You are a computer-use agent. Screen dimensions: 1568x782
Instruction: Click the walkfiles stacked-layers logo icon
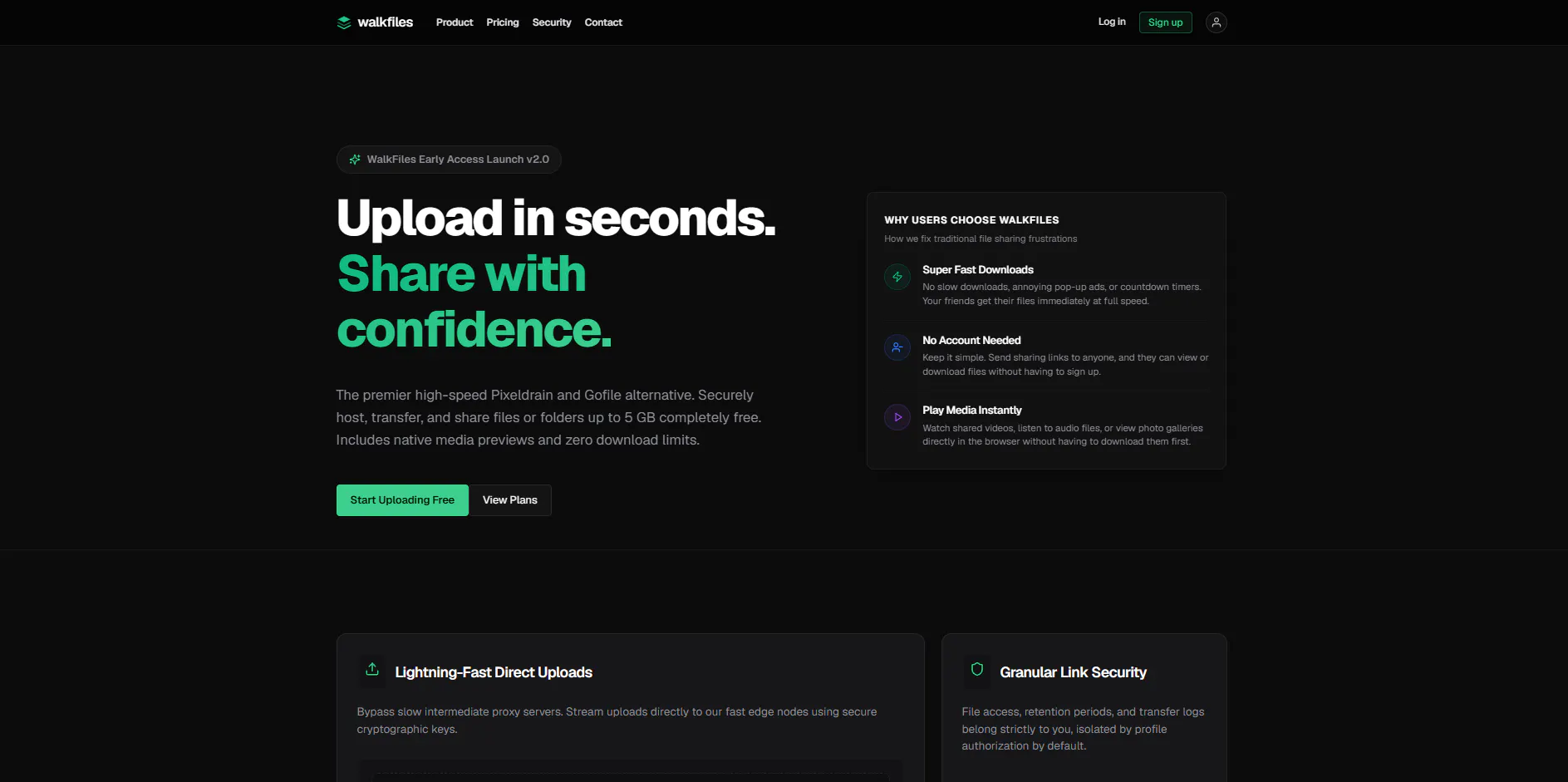pos(344,22)
